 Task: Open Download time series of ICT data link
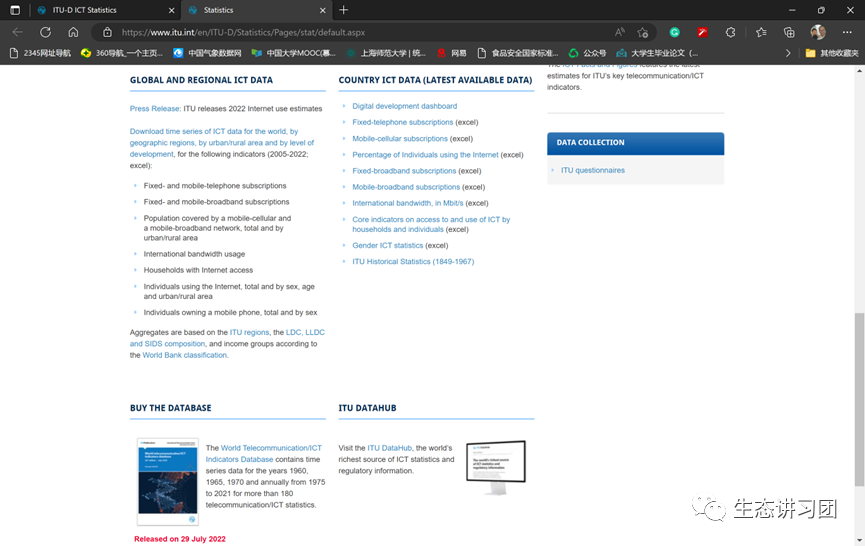click(221, 142)
